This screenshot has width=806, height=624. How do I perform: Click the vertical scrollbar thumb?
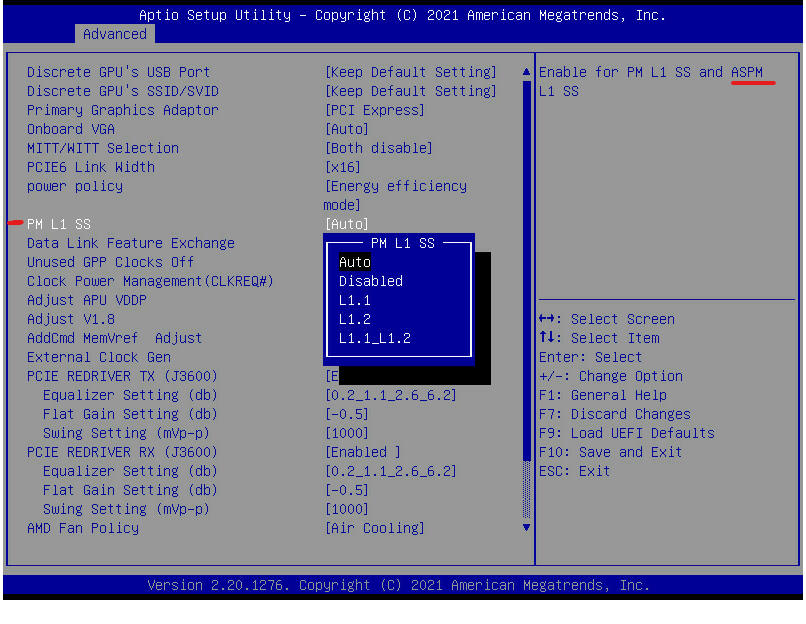[x=526, y=270]
